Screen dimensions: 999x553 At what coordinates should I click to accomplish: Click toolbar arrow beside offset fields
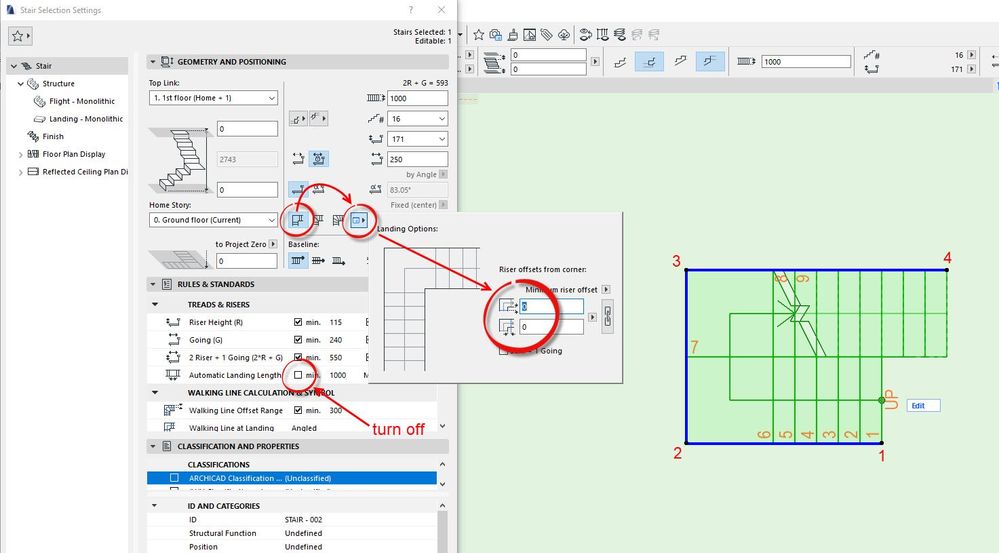(595, 62)
